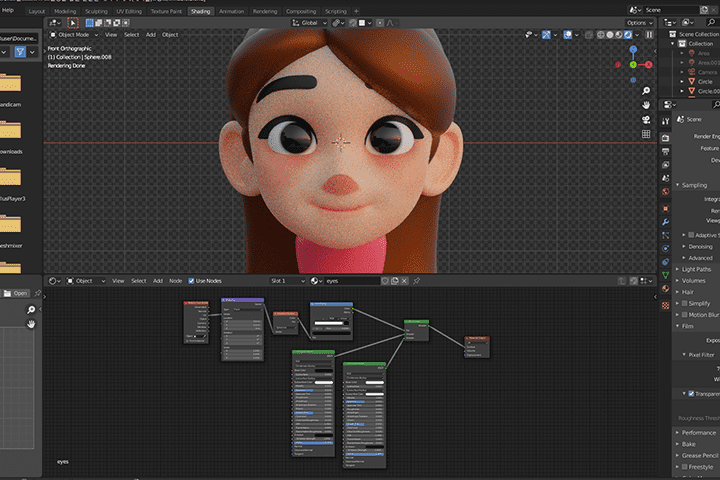Open the Physics properties tab icon
This screenshot has height=480, width=720.
tap(665, 248)
